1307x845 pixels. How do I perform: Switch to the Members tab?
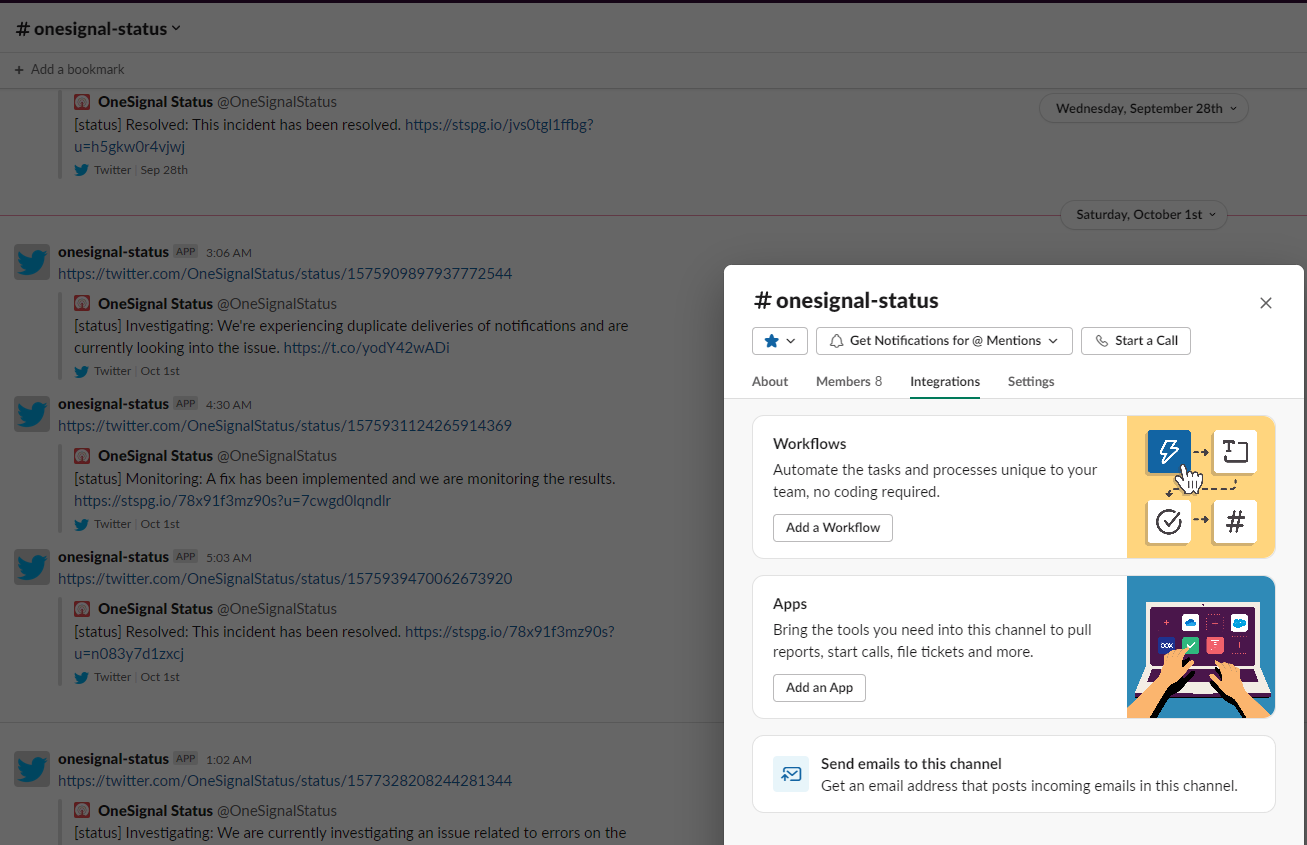click(849, 381)
